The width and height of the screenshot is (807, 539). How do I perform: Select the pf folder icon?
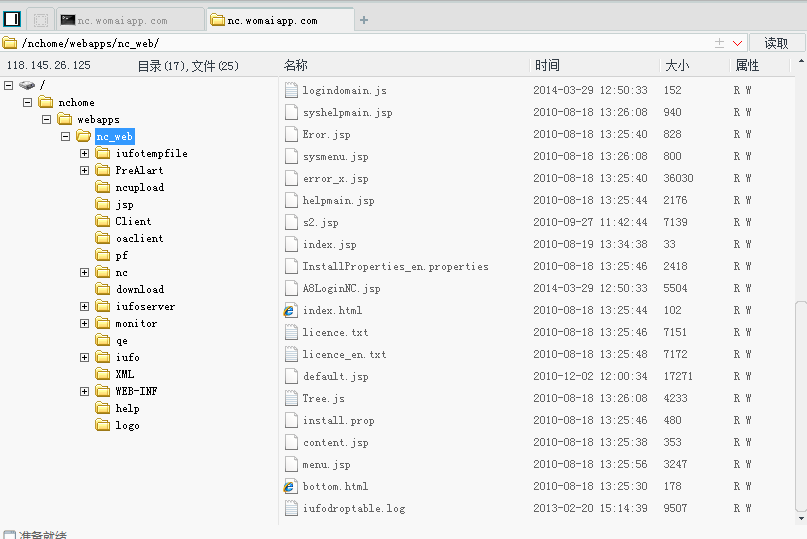(103, 255)
